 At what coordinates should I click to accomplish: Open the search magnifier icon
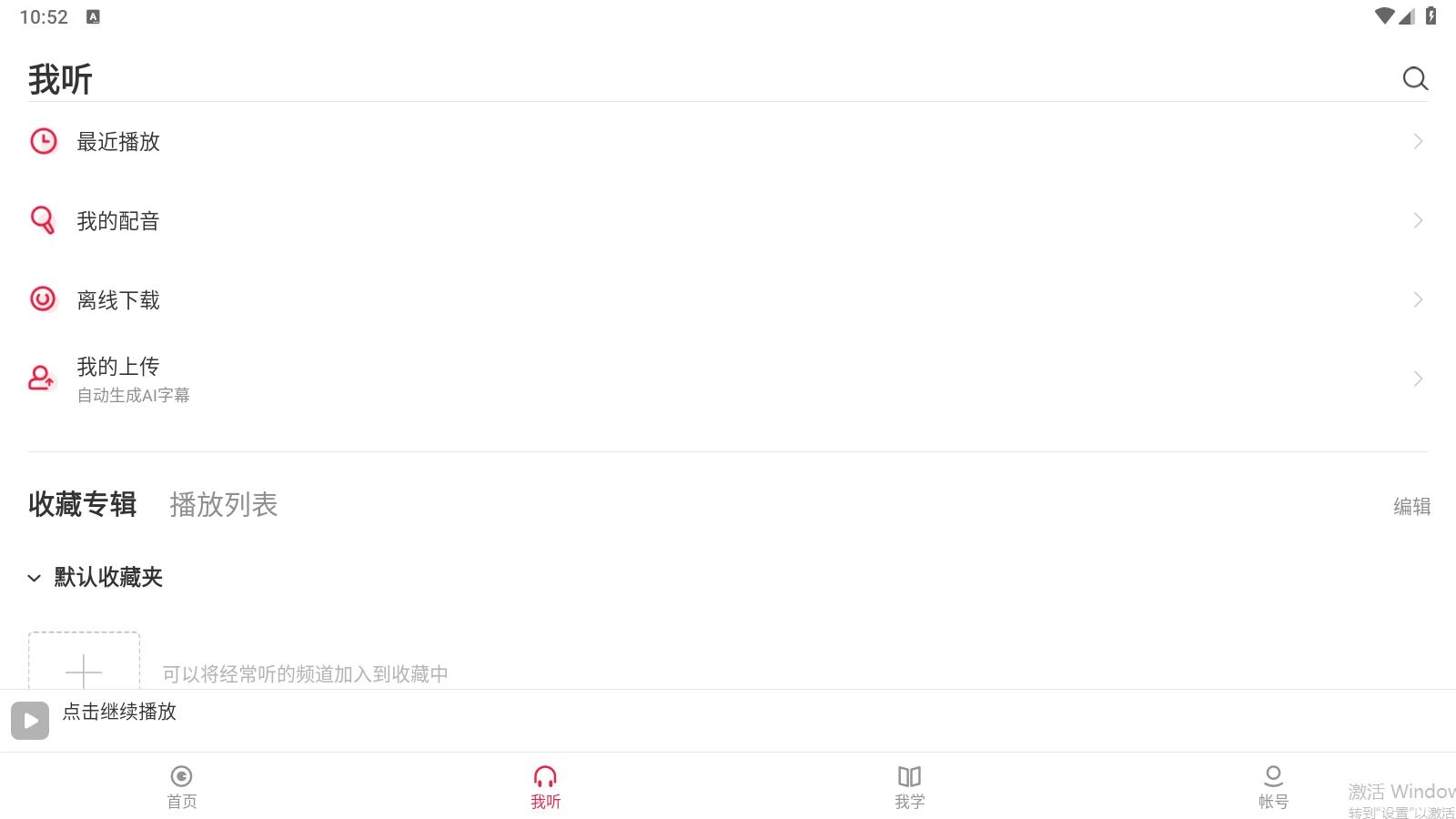[1415, 78]
